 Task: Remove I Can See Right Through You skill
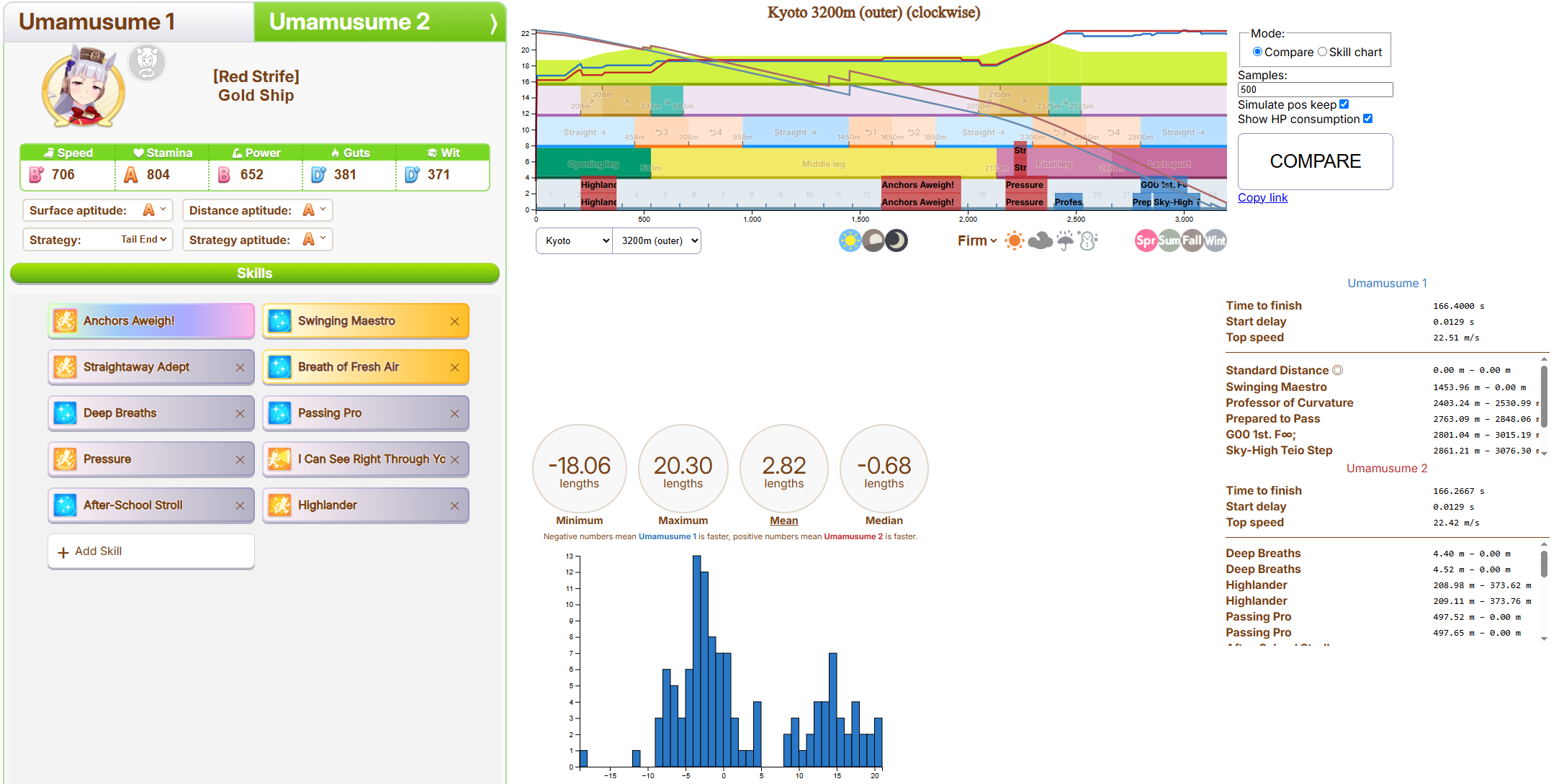click(454, 460)
